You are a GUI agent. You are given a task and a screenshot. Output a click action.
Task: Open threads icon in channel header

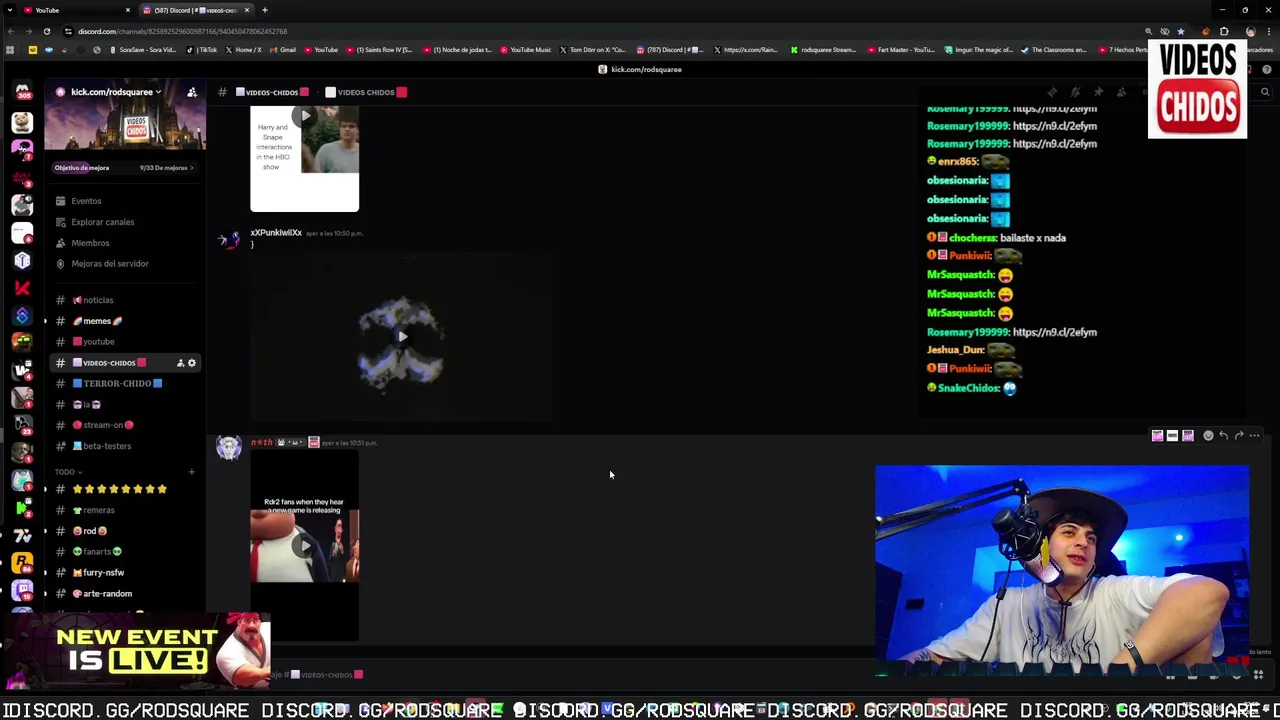pos(1052,92)
